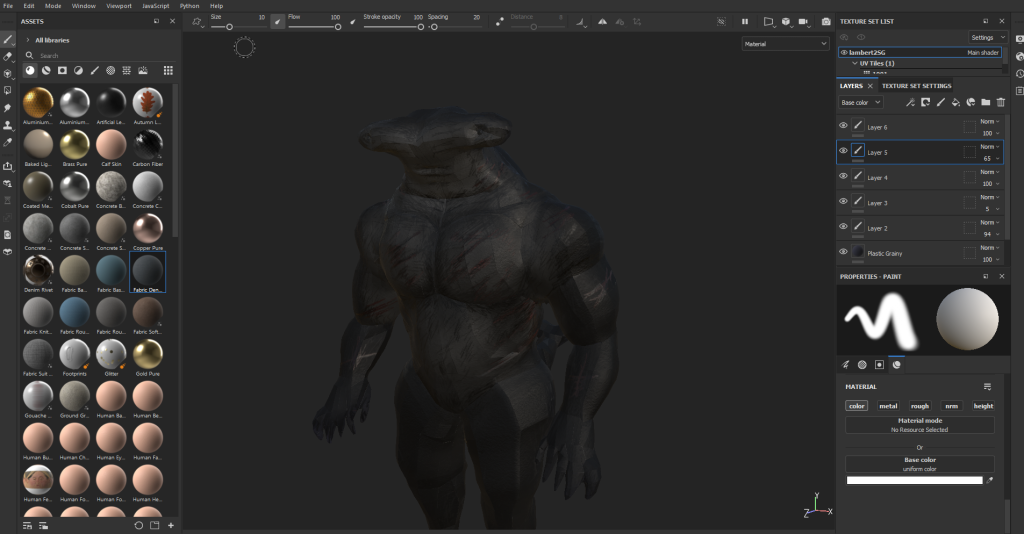This screenshot has height=534, width=1024.
Task: Toggle visibility of Plastic Grainy layer
Action: tap(843, 252)
